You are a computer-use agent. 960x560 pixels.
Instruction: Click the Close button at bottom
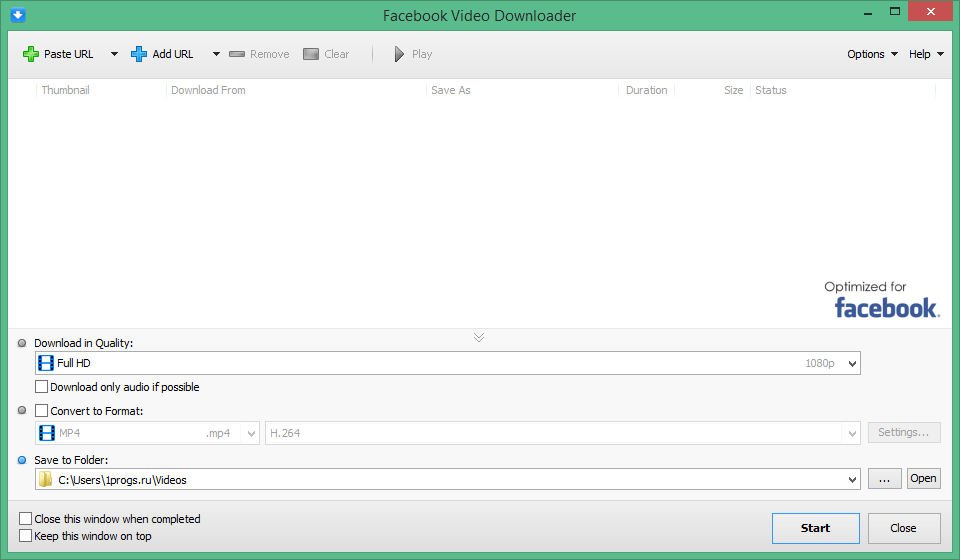(x=904, y=528)
